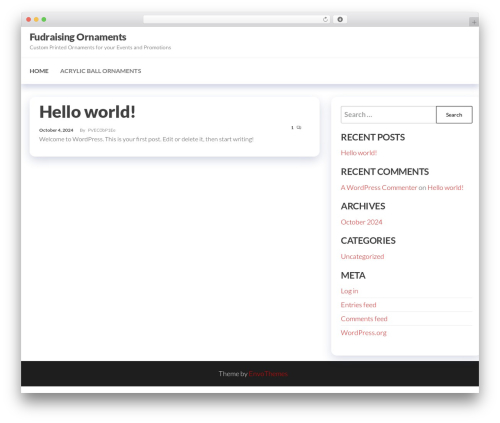
Task: Focus the Search input field
Action: point(388,115)
